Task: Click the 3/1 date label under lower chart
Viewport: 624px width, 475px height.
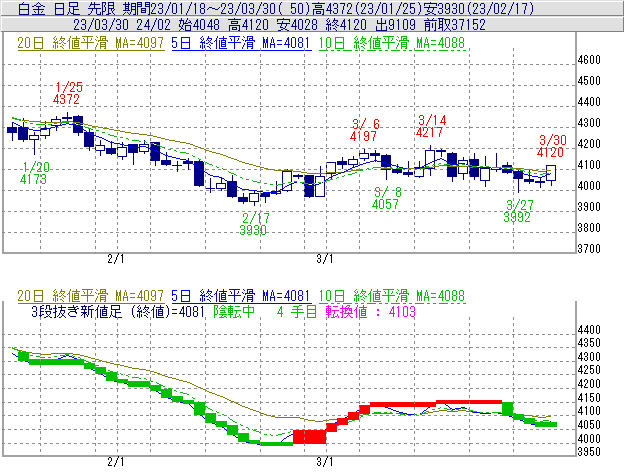Action: (x=325, y=462)
